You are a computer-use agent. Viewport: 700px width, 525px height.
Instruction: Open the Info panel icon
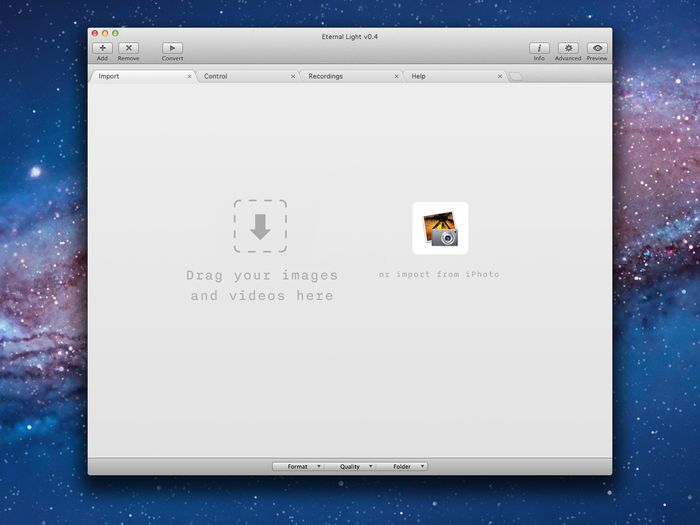point(539,48)
